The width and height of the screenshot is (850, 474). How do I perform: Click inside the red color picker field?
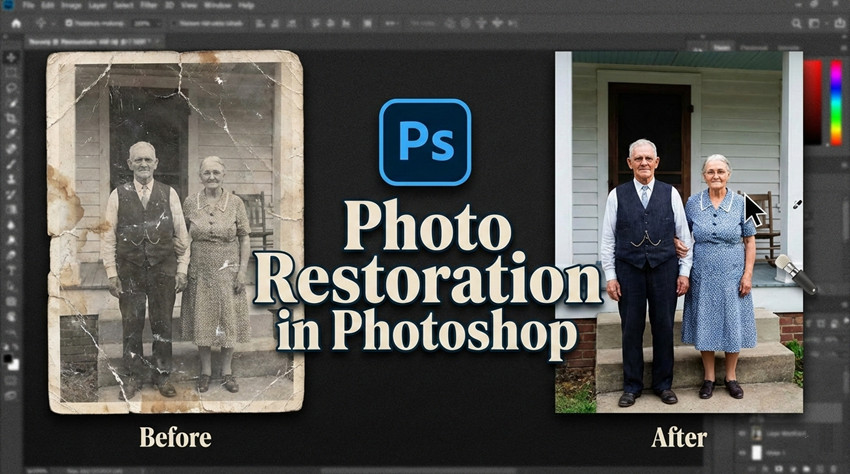(x=813, y=102)
